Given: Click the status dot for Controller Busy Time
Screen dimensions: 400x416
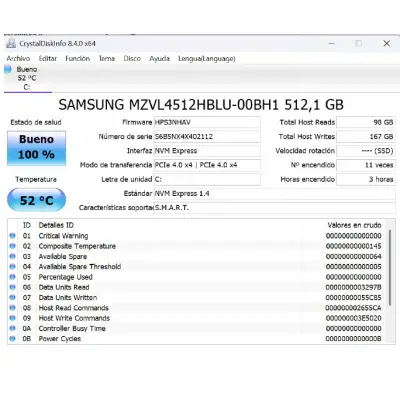Looking at the screenshot, I should click(12, 328).
